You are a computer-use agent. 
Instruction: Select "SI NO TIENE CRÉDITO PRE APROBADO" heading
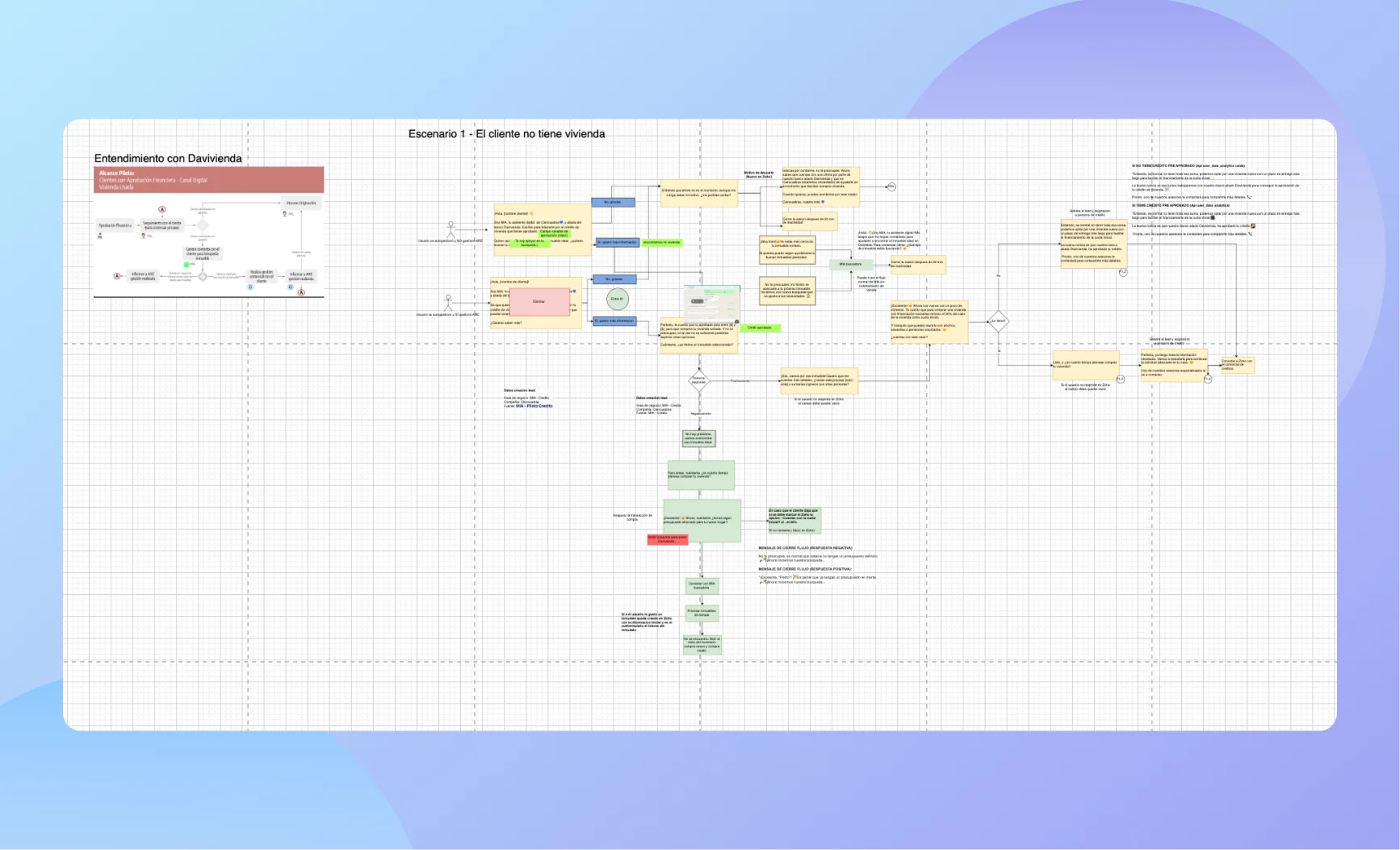point(1188,165)
